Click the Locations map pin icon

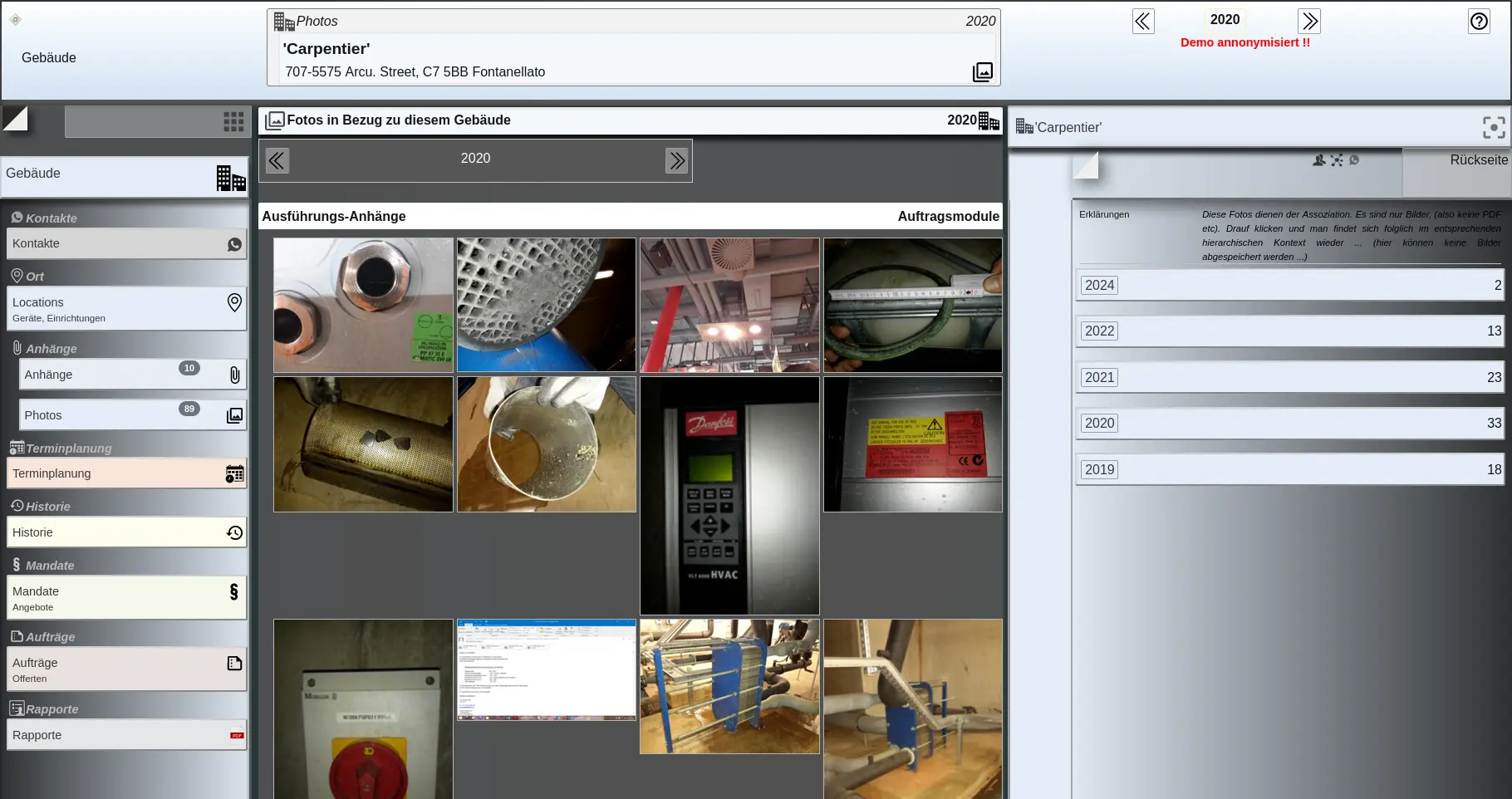point(234,302)
